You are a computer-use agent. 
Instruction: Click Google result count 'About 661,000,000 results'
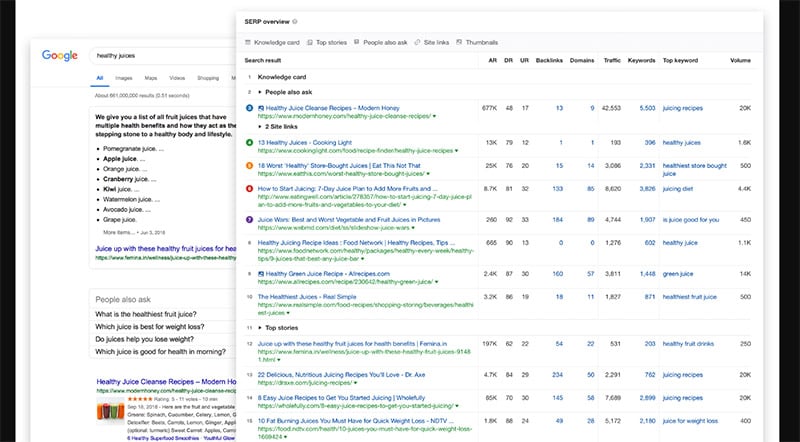141,95
